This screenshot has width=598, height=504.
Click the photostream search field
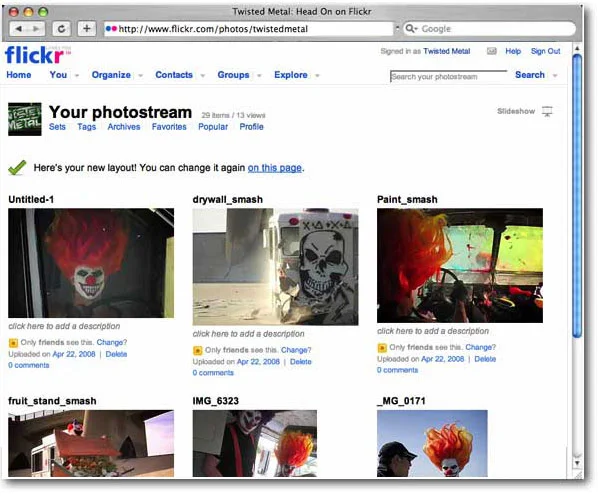pyautogui.click(x=448, y=77)
